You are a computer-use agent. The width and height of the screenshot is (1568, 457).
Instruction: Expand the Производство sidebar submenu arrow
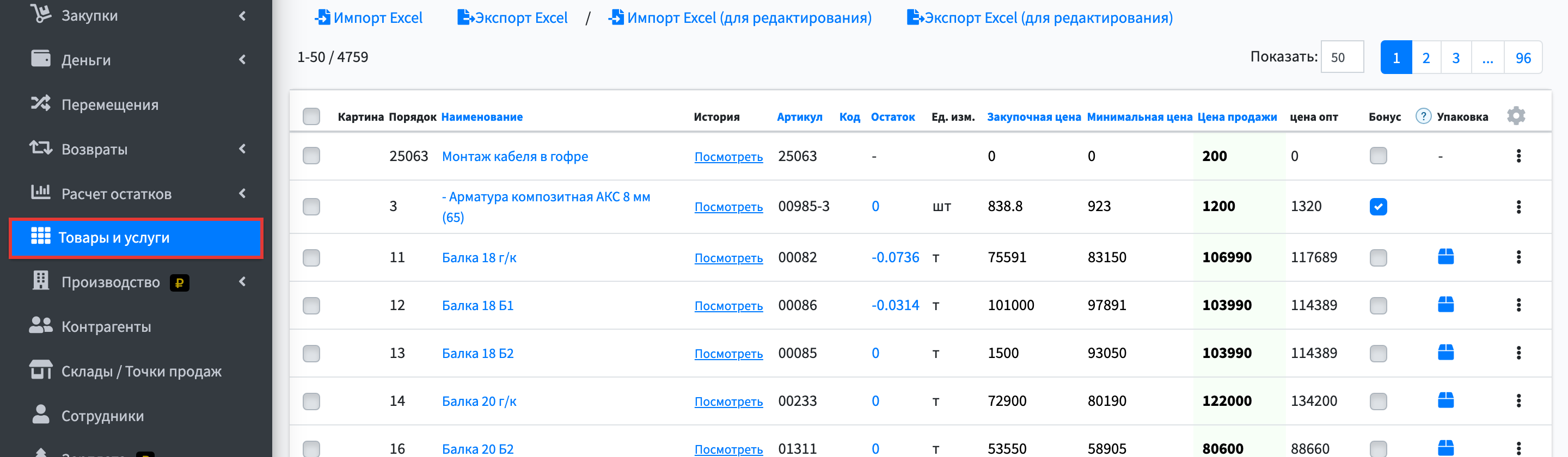pos(242,281)
